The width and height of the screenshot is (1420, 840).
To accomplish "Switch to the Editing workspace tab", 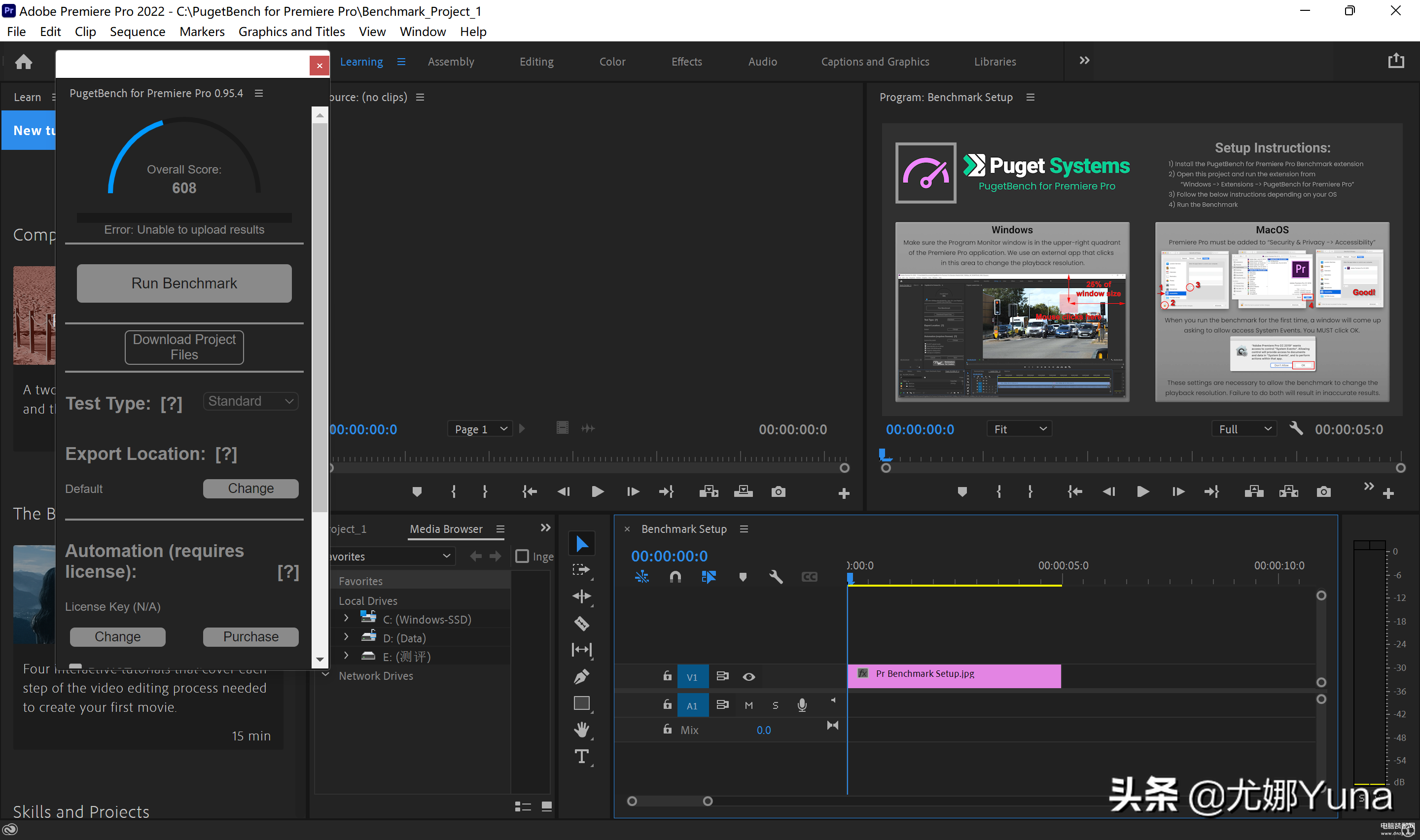I will [536, 61].
